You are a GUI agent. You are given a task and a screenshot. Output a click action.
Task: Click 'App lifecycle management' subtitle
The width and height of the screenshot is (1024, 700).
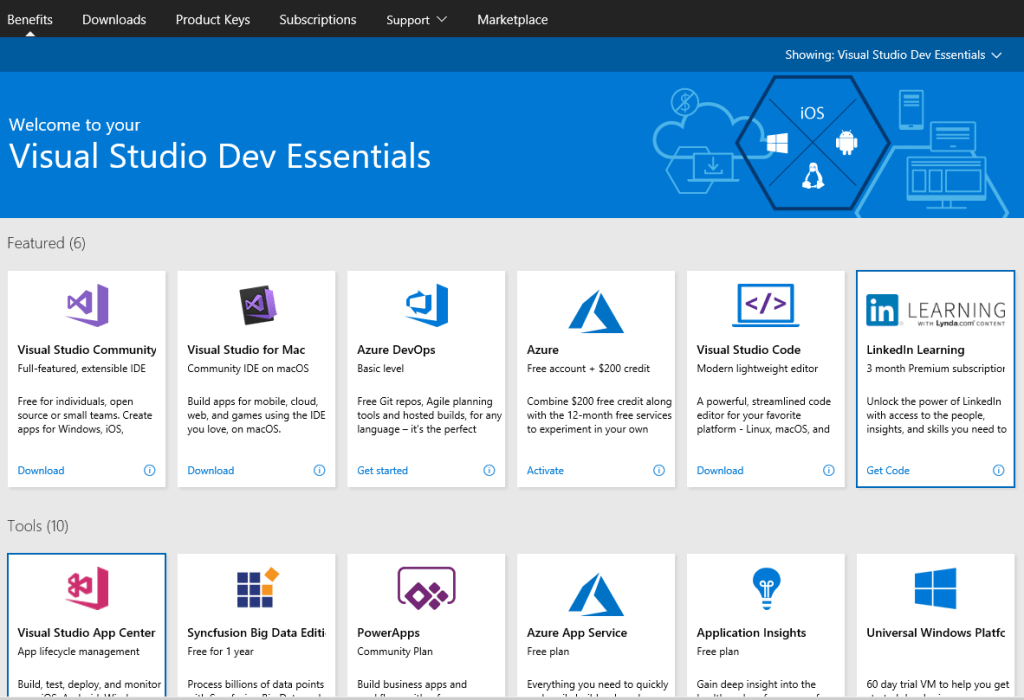click(x=78, y=652)
